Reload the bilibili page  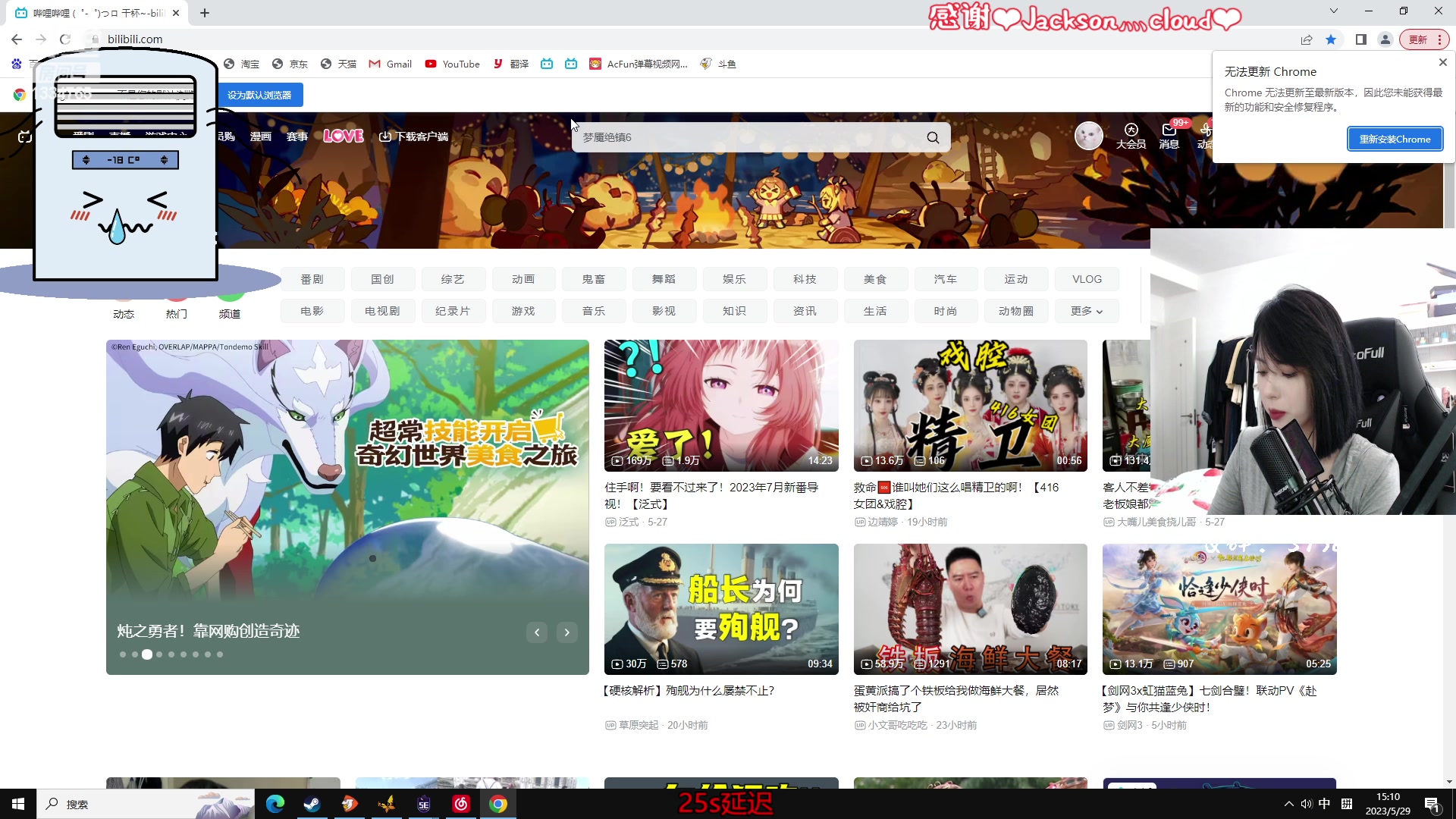65,39
